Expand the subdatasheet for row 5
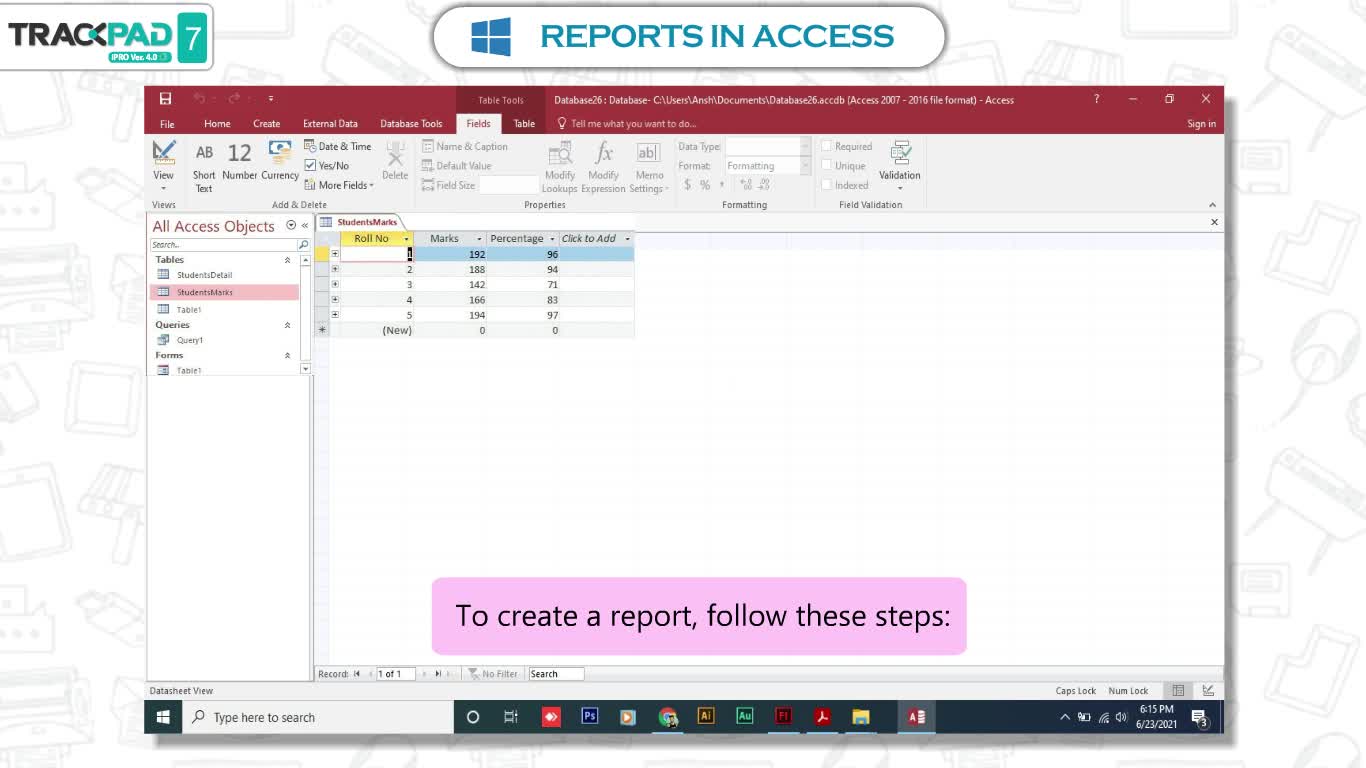 [335, 315]
